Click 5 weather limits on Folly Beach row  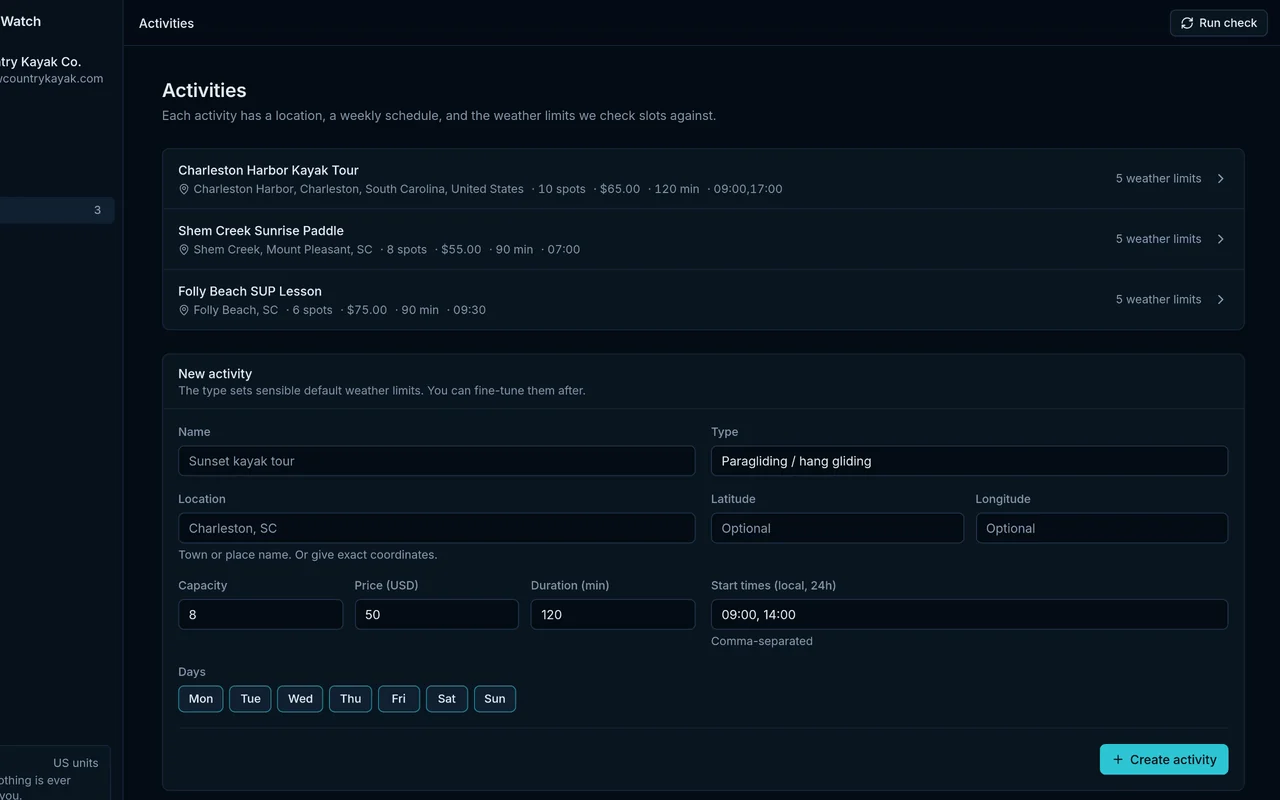(1158, 300)
